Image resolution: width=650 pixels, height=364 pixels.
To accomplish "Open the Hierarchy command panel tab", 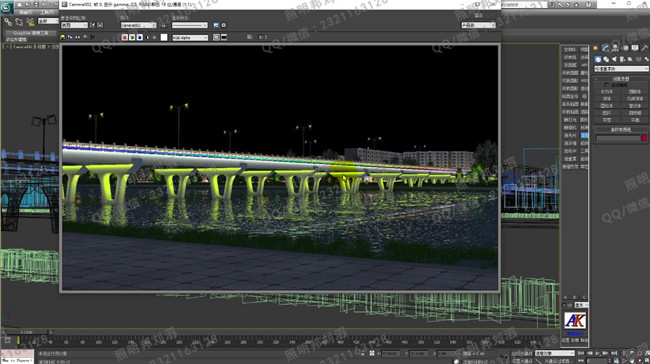I will [x=616, y=49].
